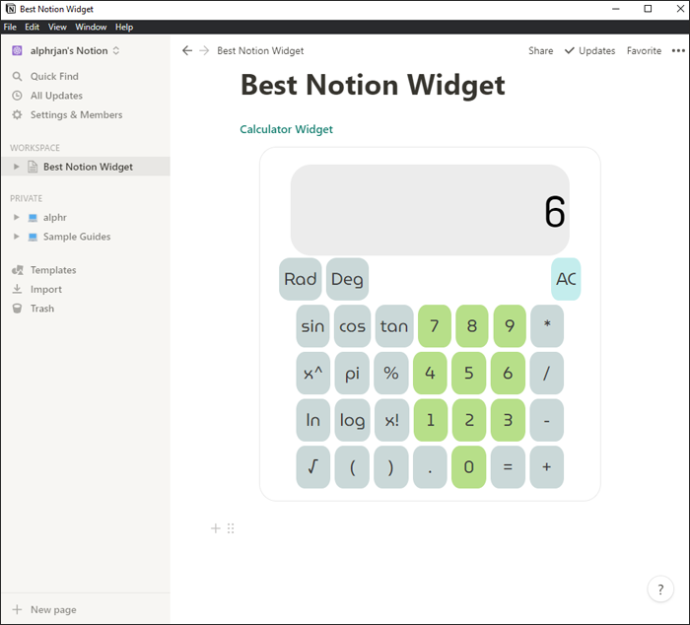This screenshot has width=690, height=625.
Task: Click the computer icon next to Sample Guides
Action: pyautogui.click(x=33, y=237)
